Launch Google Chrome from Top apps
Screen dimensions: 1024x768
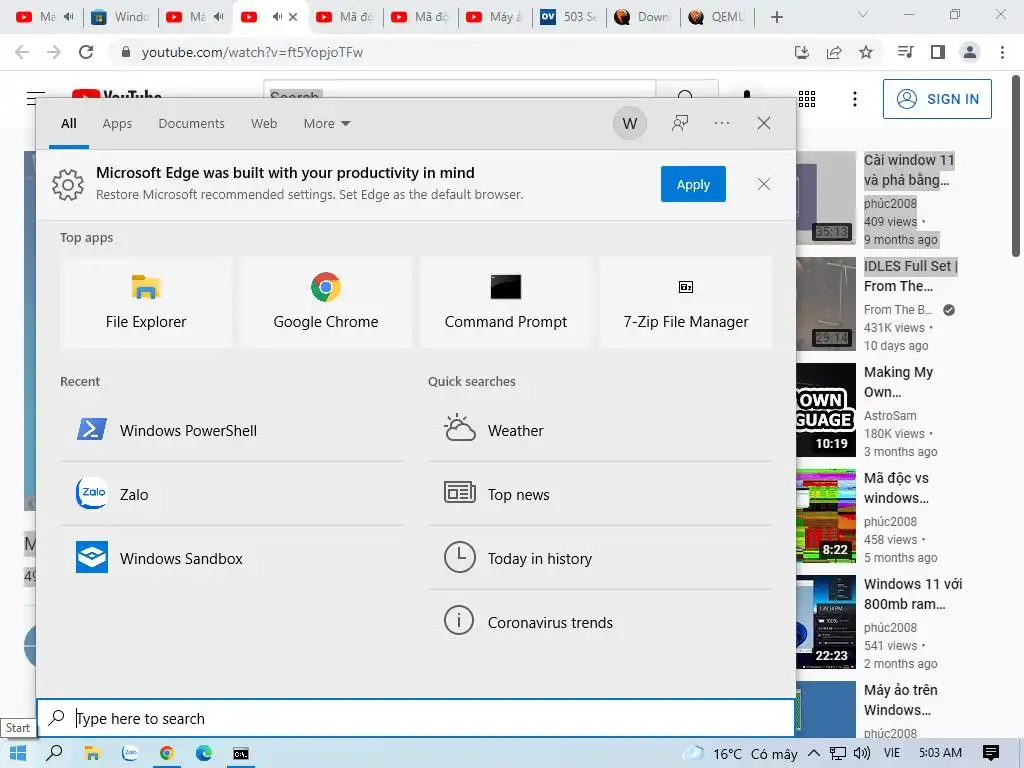[x=326, y=302]
